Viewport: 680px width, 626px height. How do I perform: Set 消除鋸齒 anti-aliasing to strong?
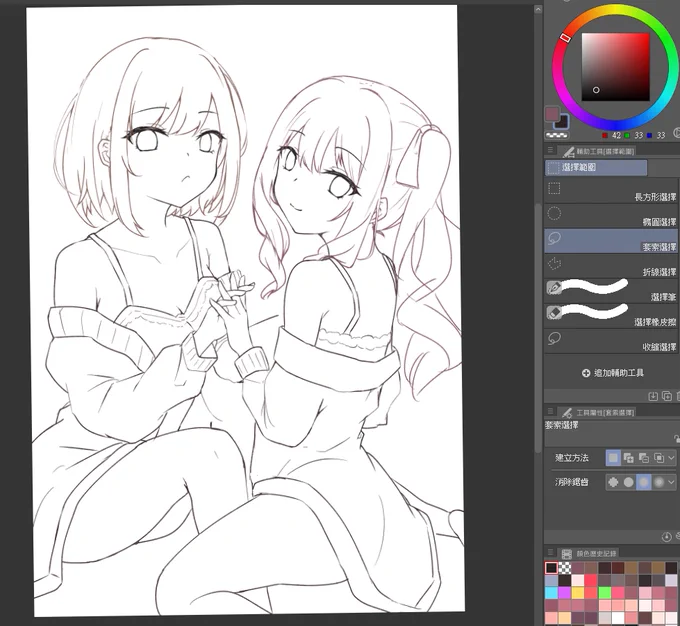tap(659, 482)
